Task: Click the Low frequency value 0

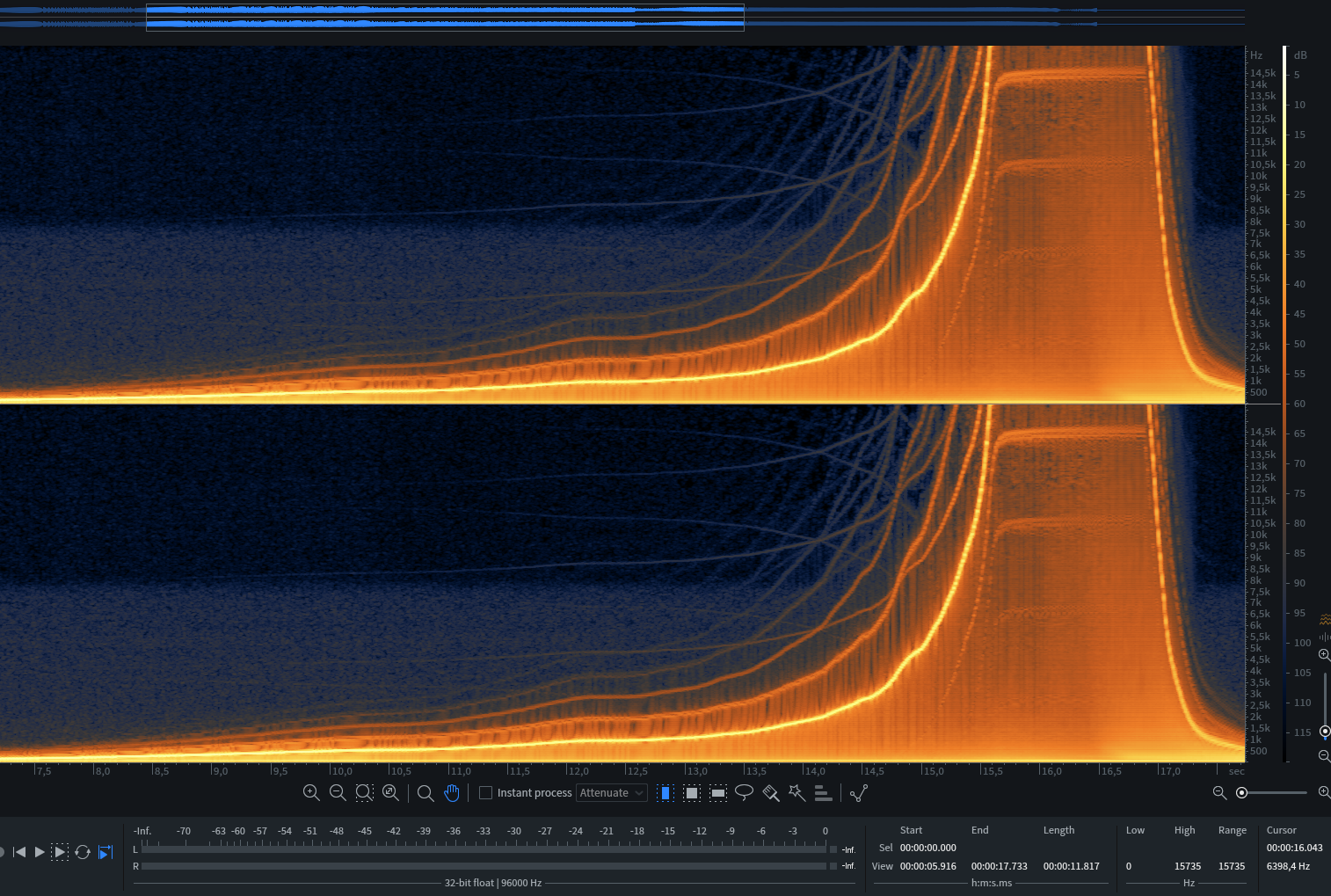Action: point(1129,866)
